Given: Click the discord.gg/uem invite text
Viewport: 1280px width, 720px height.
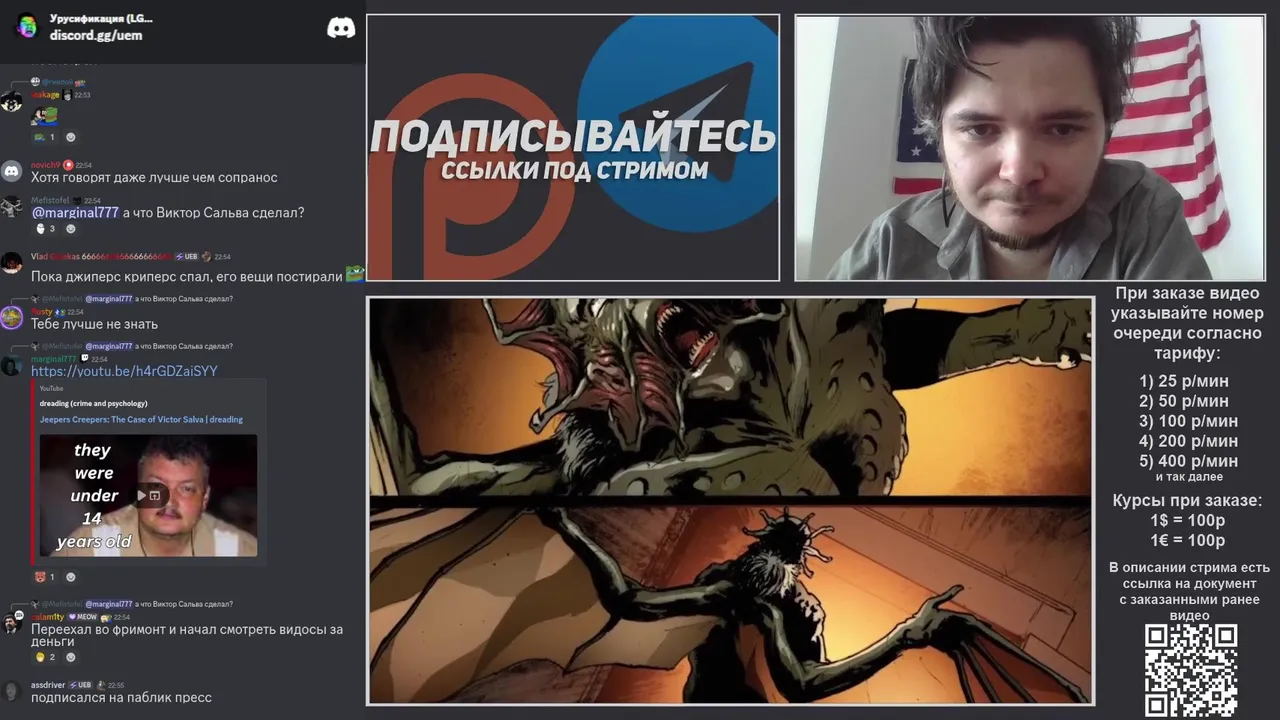Looking at the screenshot, I should tap(96, 35).
